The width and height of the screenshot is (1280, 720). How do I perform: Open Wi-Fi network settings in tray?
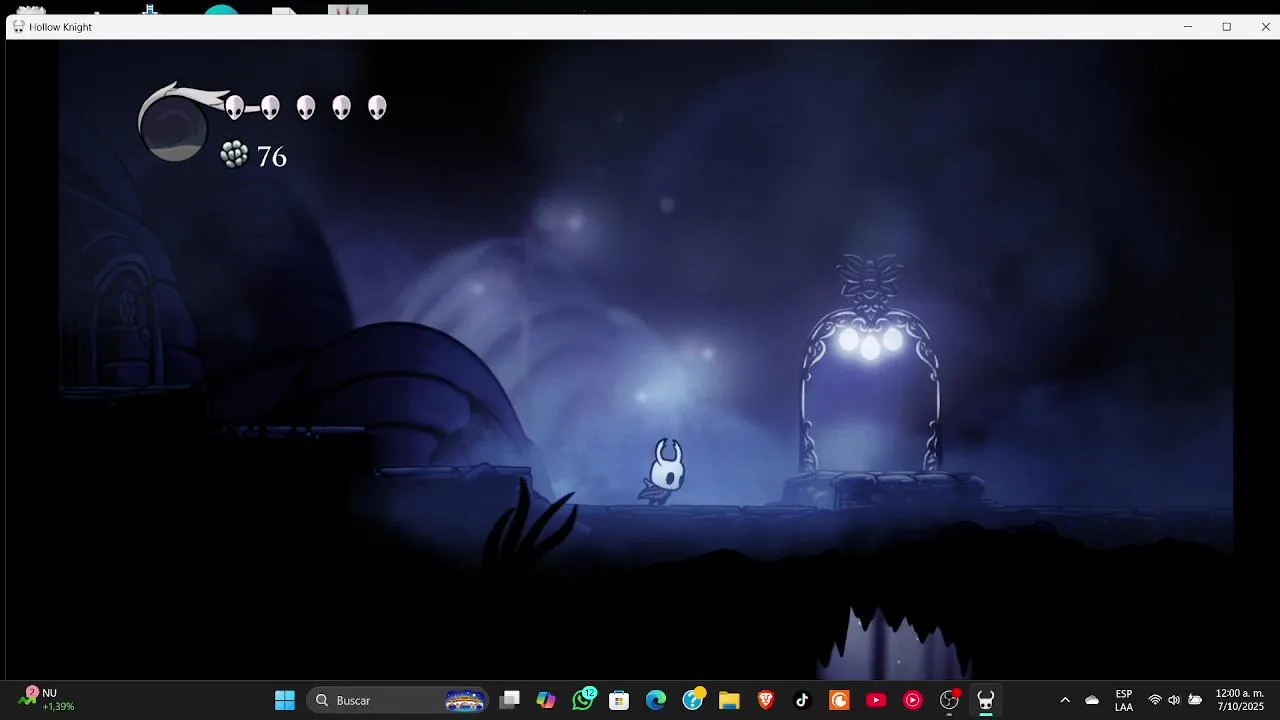(1155, 700)
